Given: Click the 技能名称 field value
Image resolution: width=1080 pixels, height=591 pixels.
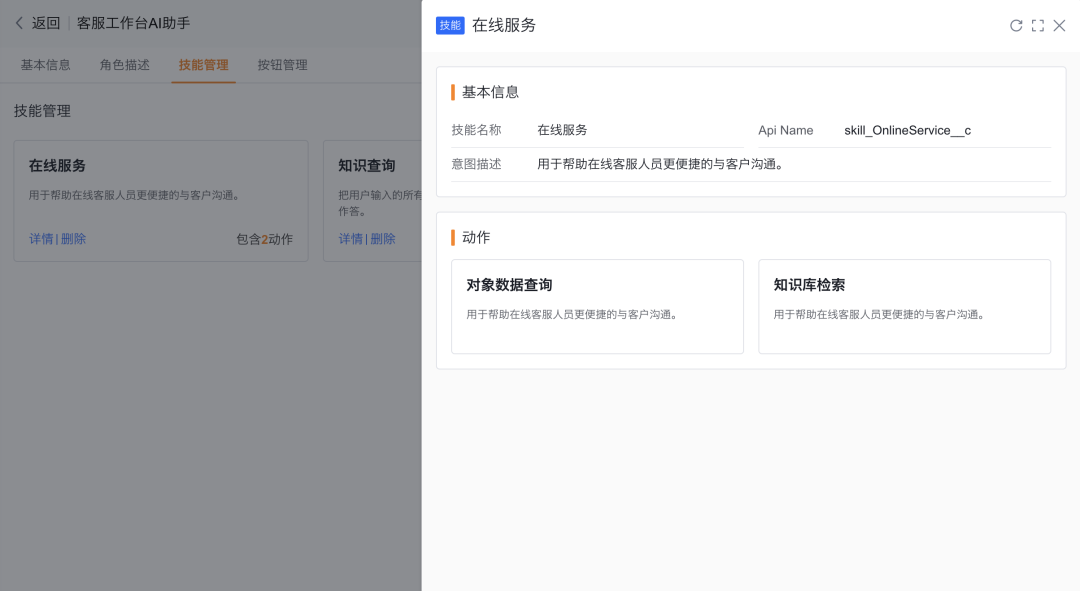Looking at the screenshot, I should (x=562, y=130).
